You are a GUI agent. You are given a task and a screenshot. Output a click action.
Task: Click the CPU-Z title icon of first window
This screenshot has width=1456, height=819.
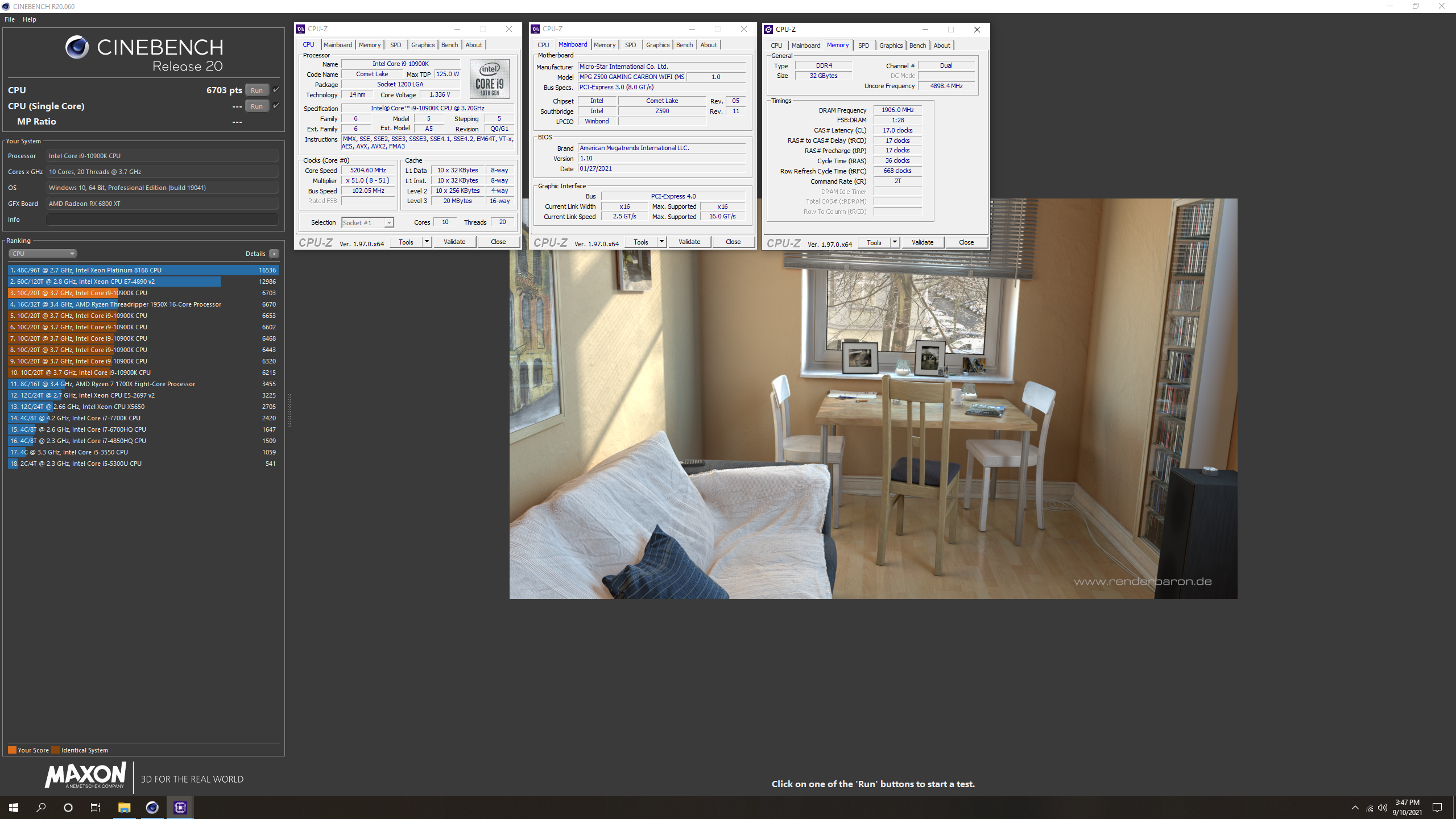point(301,29)
